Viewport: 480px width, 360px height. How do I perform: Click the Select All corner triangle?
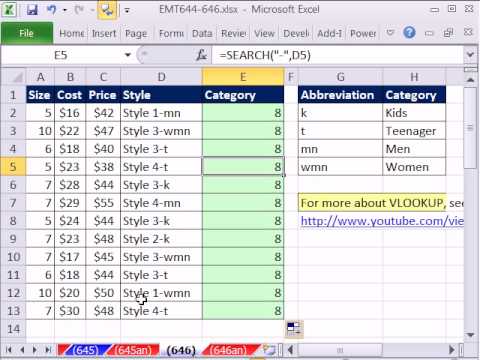[14, 77]
